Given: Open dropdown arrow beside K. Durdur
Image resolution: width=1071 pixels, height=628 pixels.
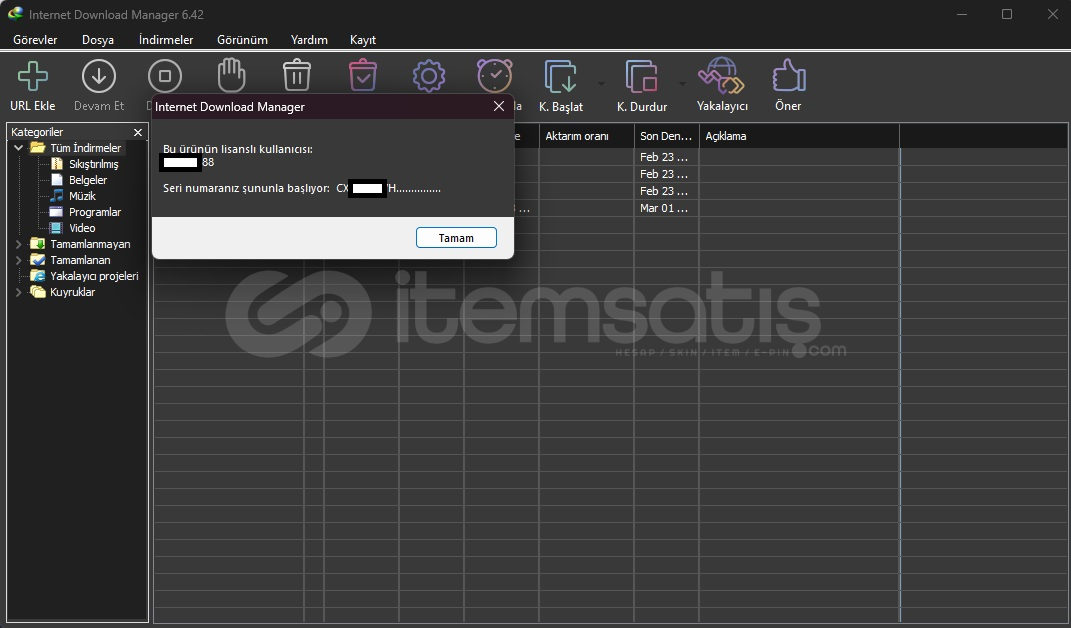Looking at the screenshot, I should coord(682,84).
